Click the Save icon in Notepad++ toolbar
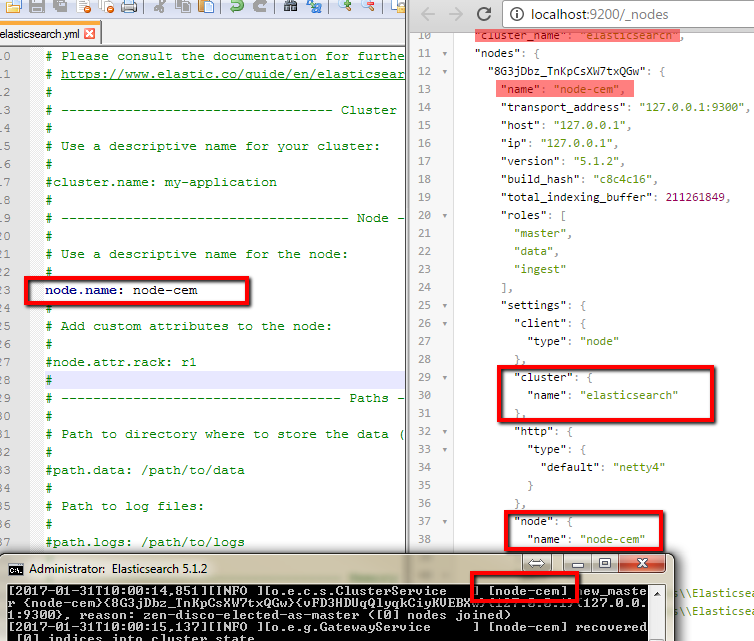 pos(36,8)
